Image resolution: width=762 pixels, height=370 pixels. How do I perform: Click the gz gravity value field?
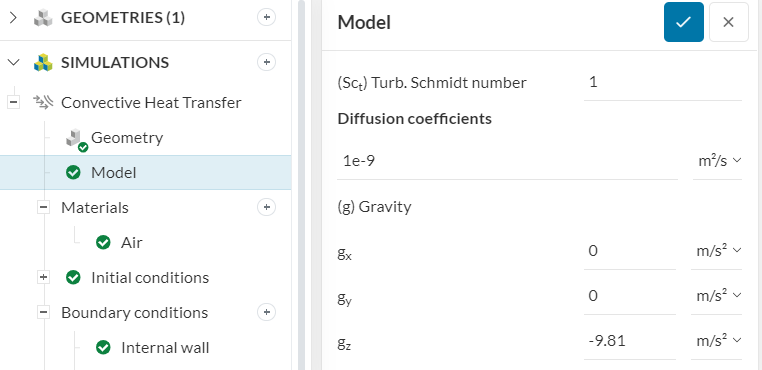[629, 341]
